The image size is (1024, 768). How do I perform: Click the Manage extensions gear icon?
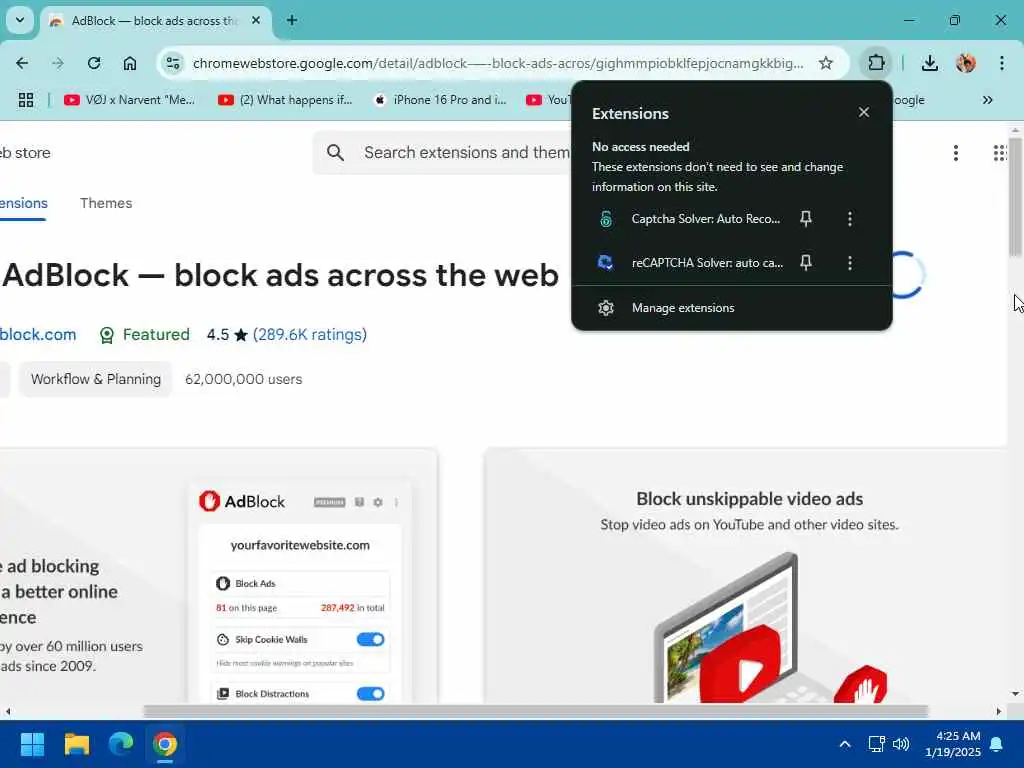click(606, 308)
